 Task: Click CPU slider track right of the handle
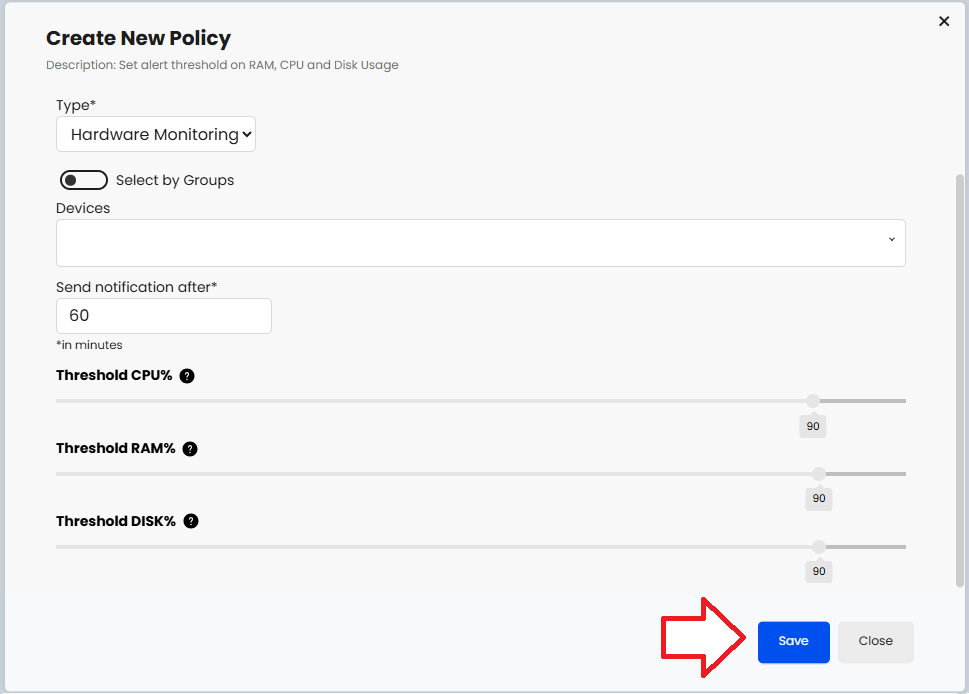865,401
